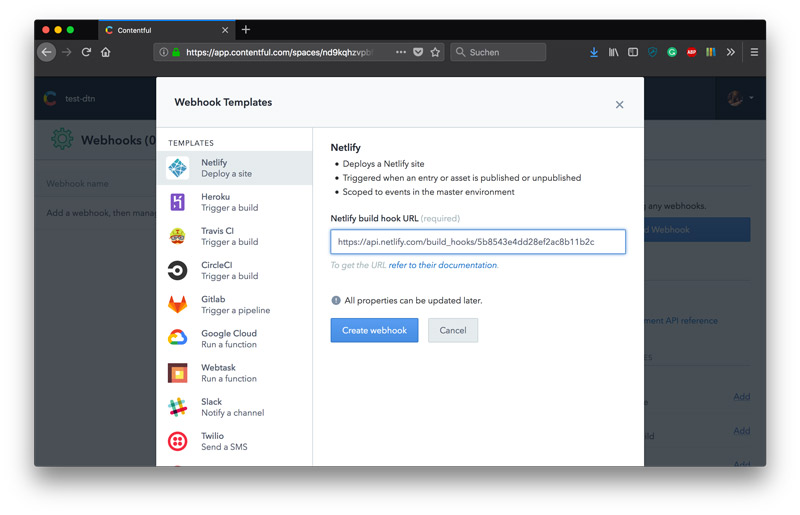Pick the Slack logo icon
The height and width of the screenshot is (515, 800).
pyautogui.click(x=178, y=407)
